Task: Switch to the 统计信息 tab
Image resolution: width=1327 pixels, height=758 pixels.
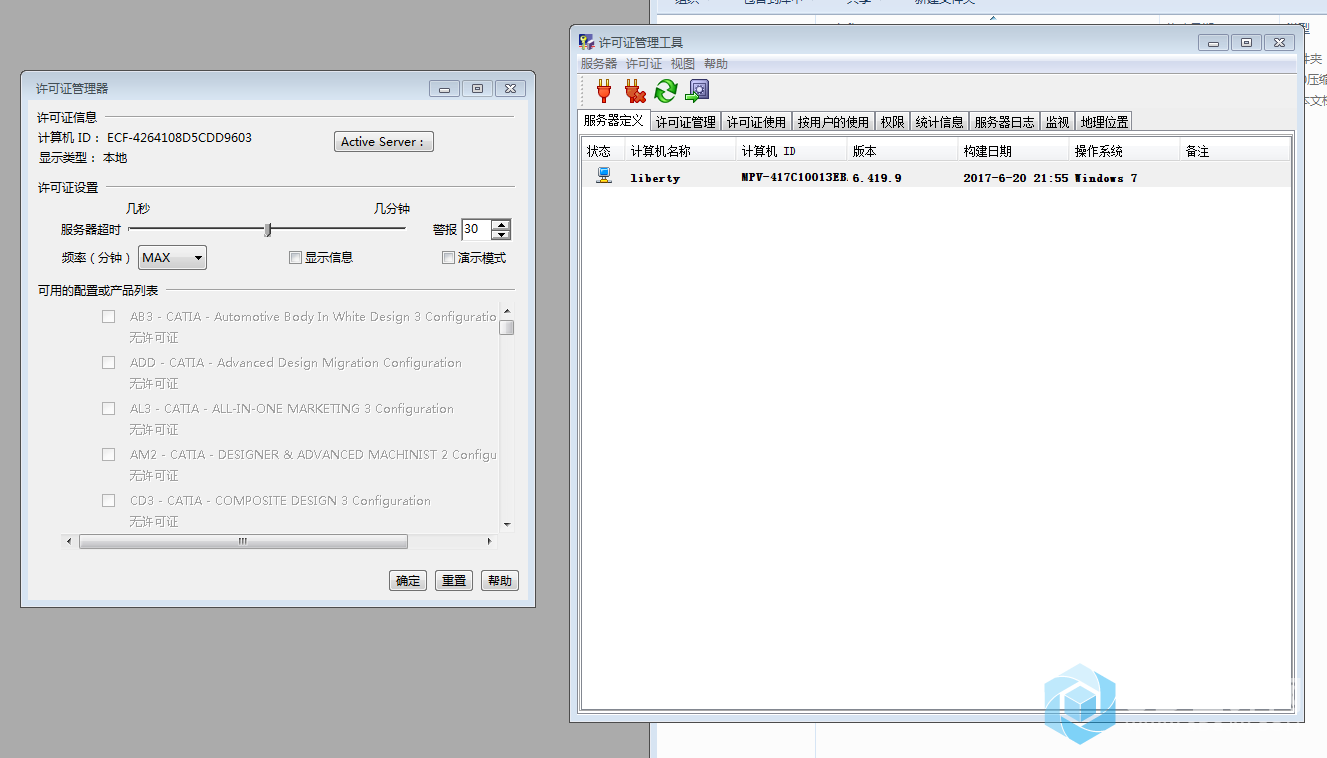Action: (x=939, y=122)
